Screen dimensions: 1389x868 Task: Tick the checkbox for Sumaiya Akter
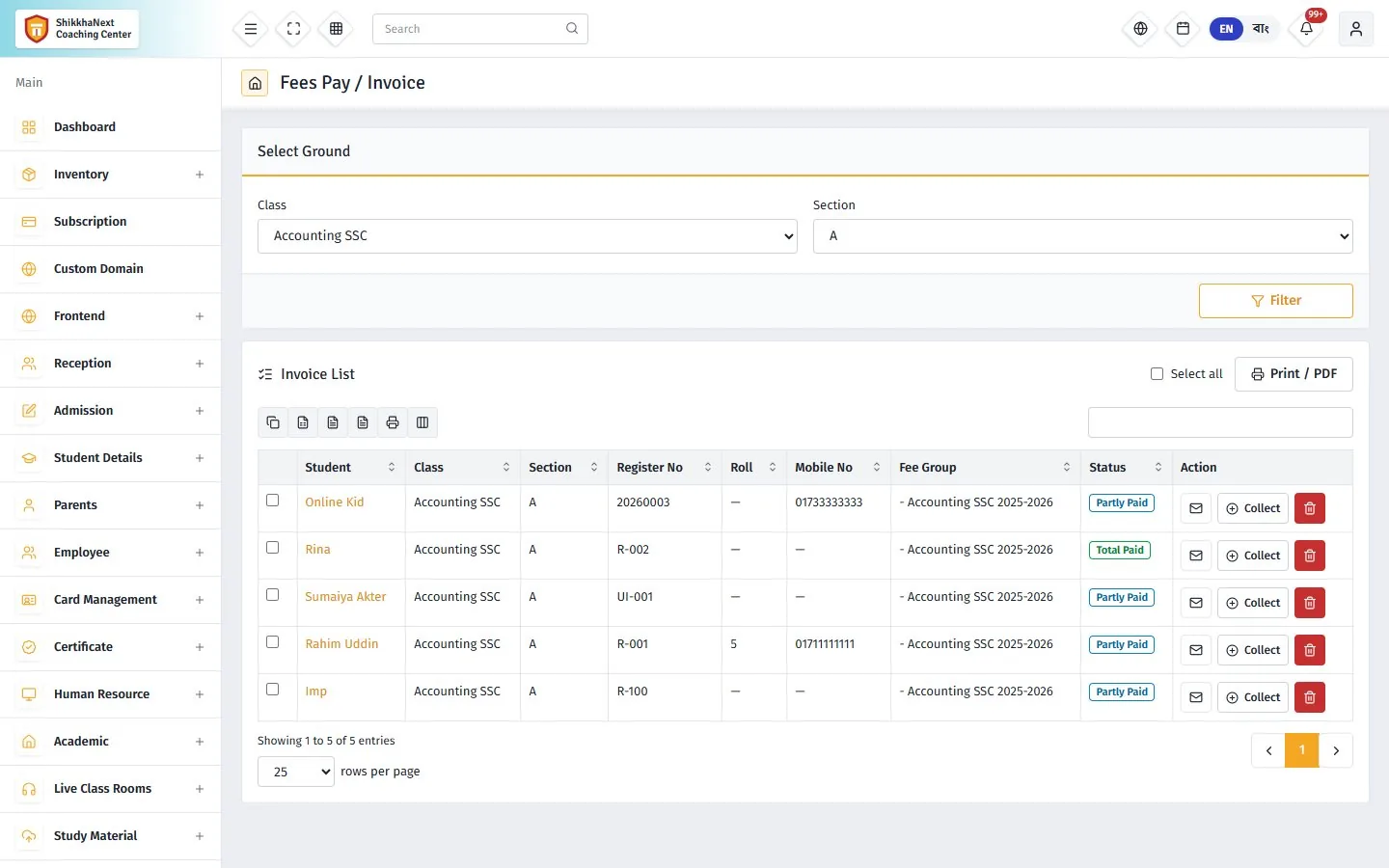(273, 595)
